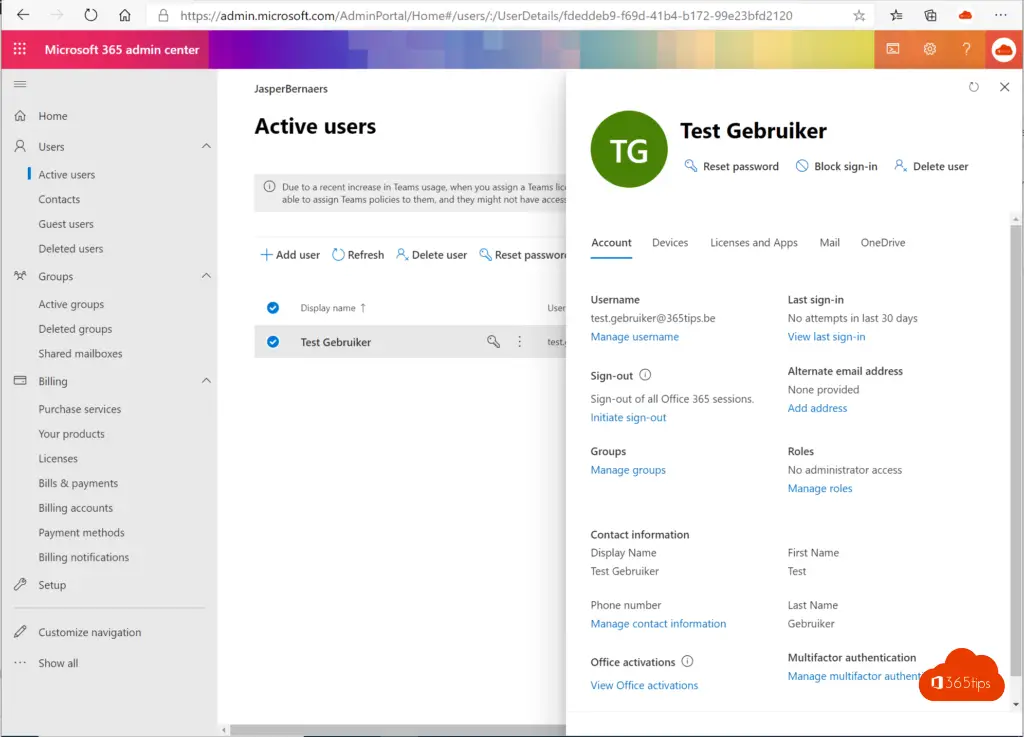
Task: Open the help question mark icon
Action: click(x=966, y=50)
